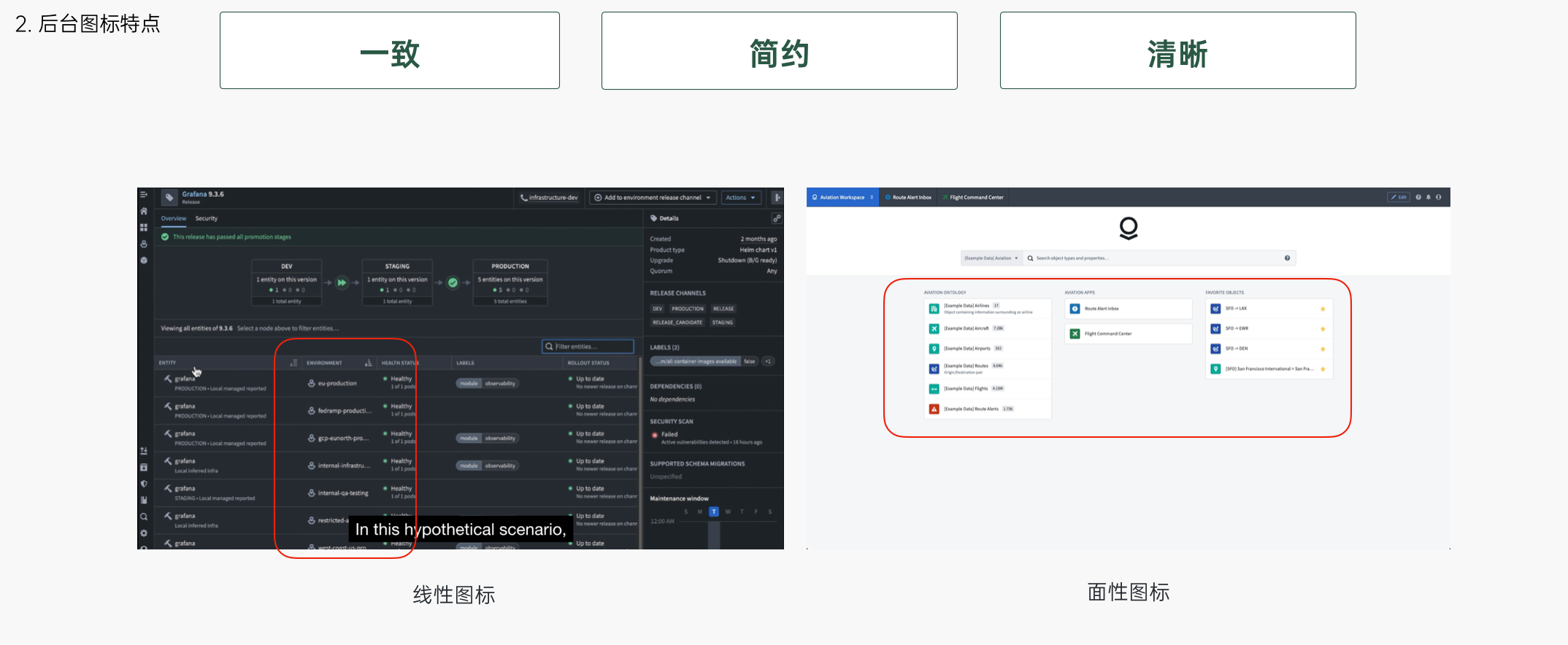
Task: Click the Search object types and properties field
Action: click(x=1160, y=258)
